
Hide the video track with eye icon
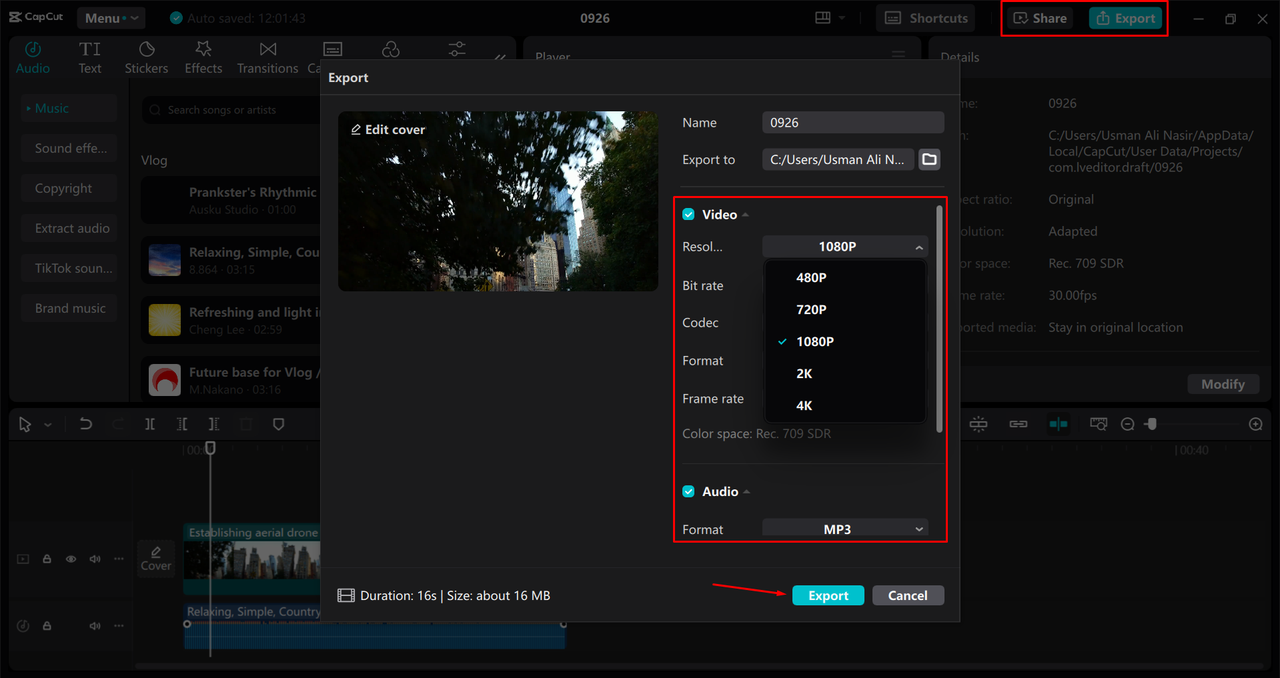click(71, 559)
